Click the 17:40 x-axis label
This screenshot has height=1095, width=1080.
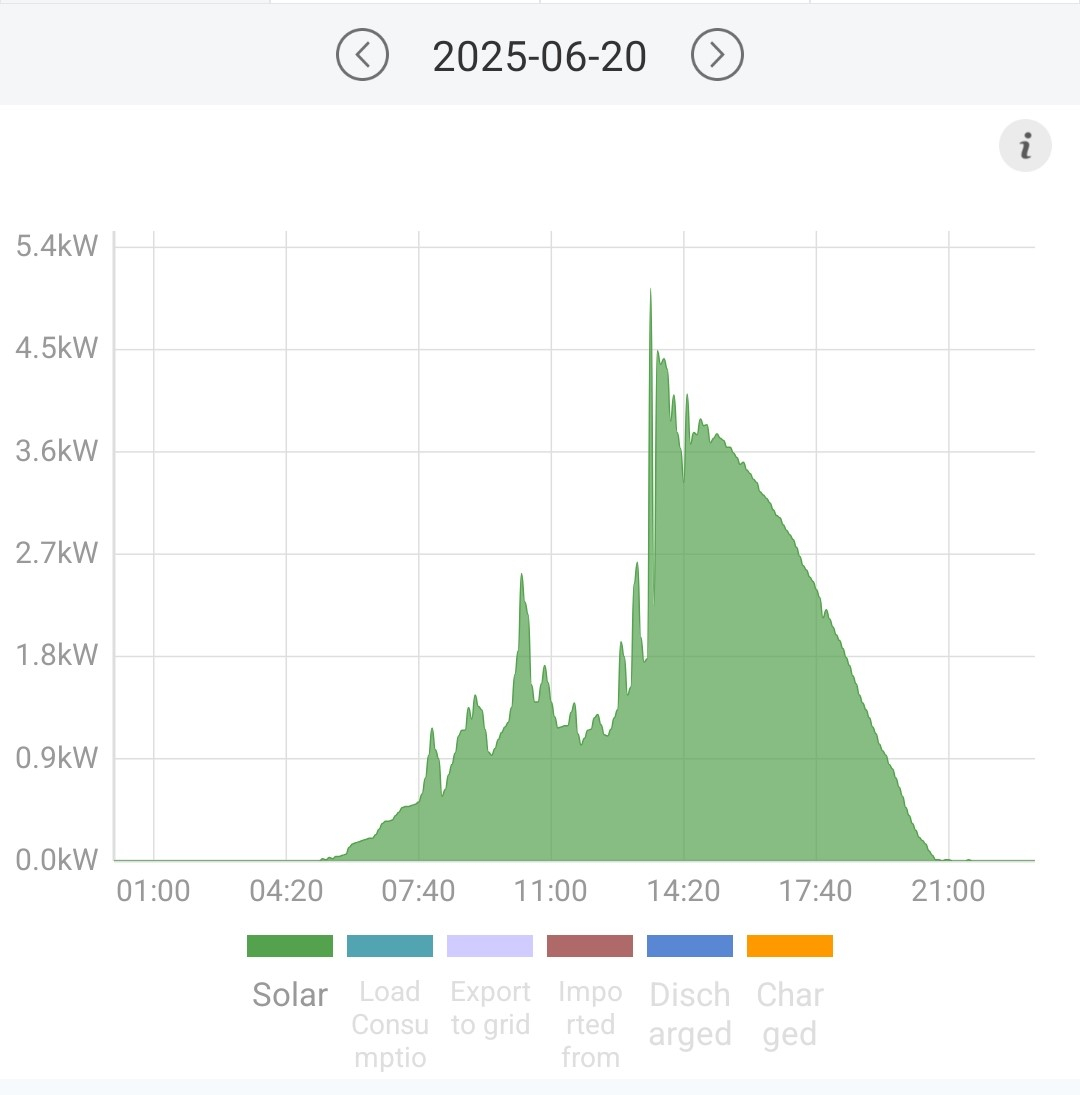pos(815,891)
